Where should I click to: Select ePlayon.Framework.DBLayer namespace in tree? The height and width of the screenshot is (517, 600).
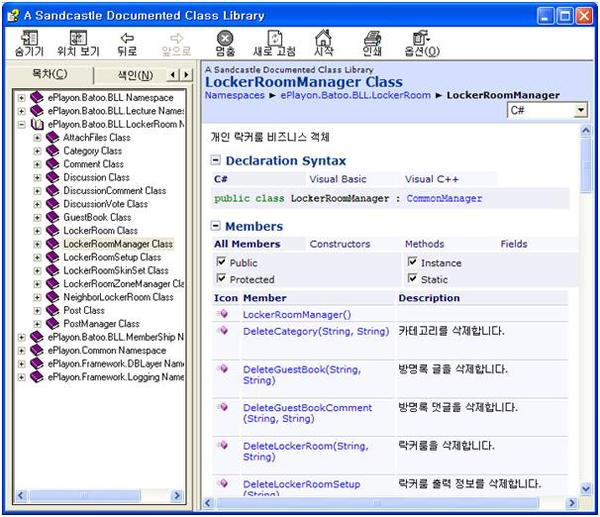tap(116, 364)
